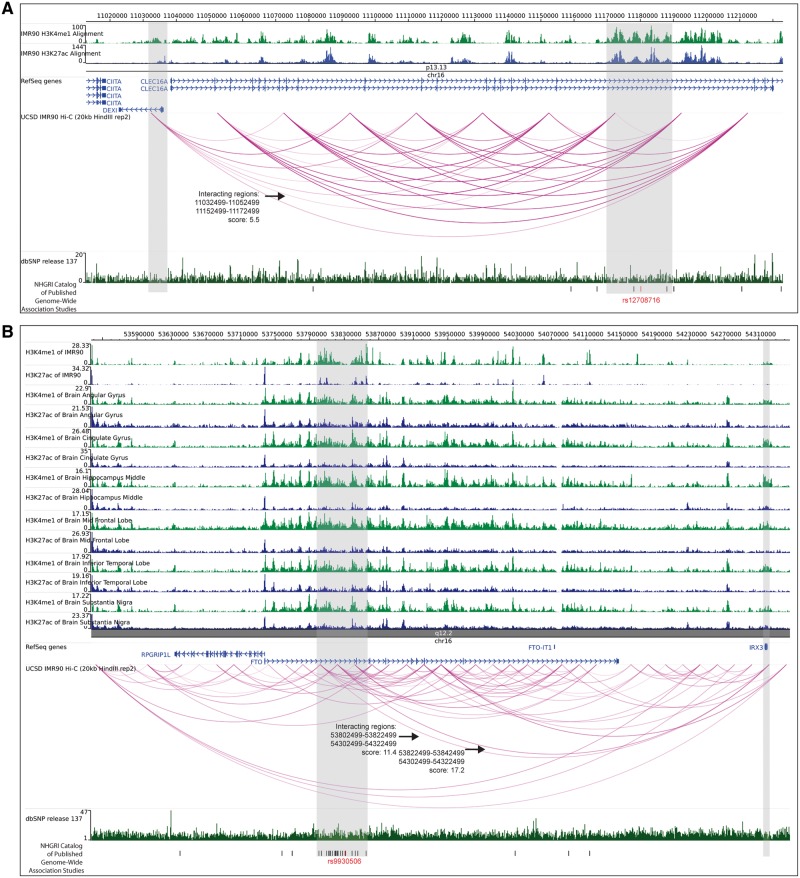Select H3K27ac of Brain Mid Frontal Lobe label
The height and width of the screenshot is (878, 800).
pos(77,540)
